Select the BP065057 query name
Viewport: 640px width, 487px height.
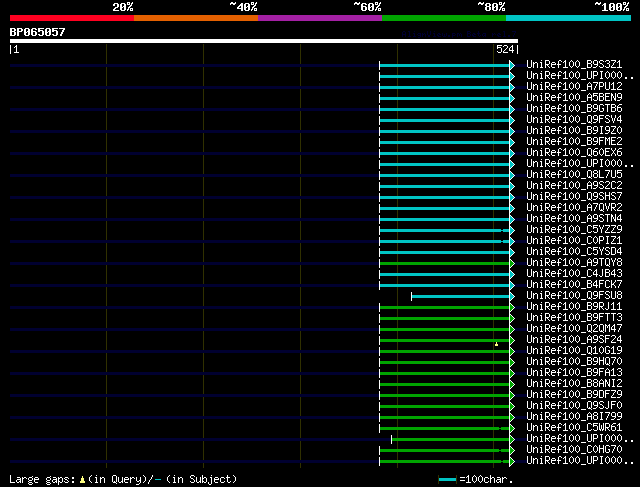(38, 32)
